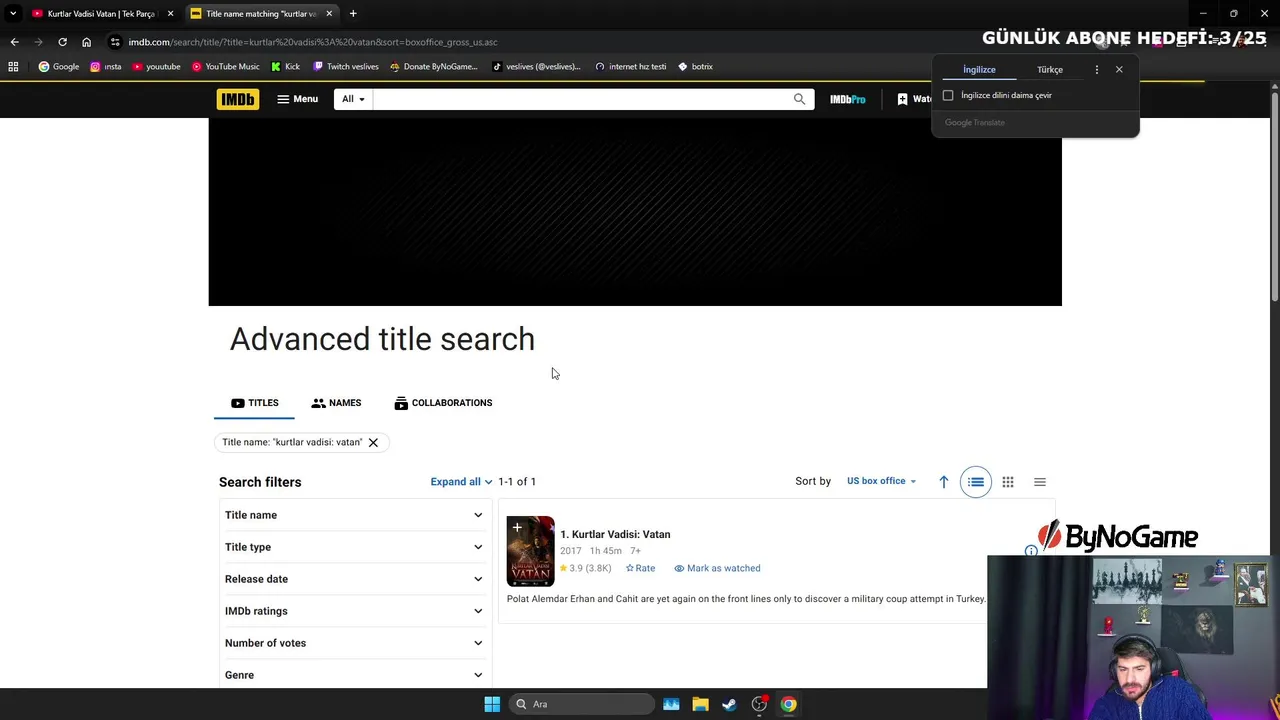Click the page vertical scrollbar
The image size is (1280, 720).
tap(1274, 195)
